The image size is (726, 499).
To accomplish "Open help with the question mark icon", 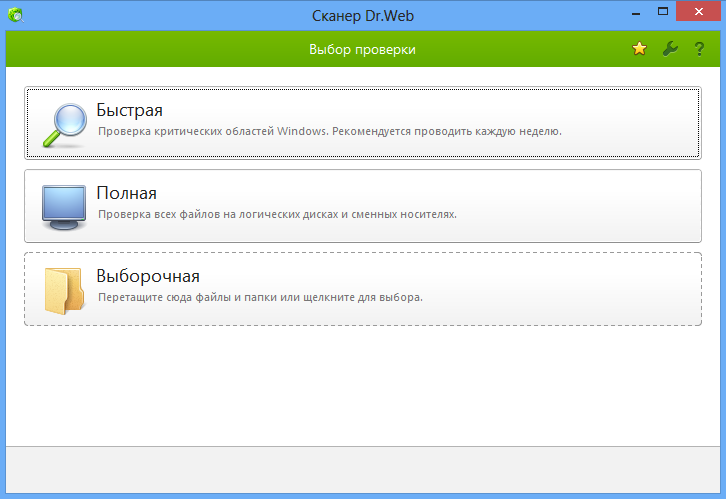I will pyautogui.click(x=699, y=49).
